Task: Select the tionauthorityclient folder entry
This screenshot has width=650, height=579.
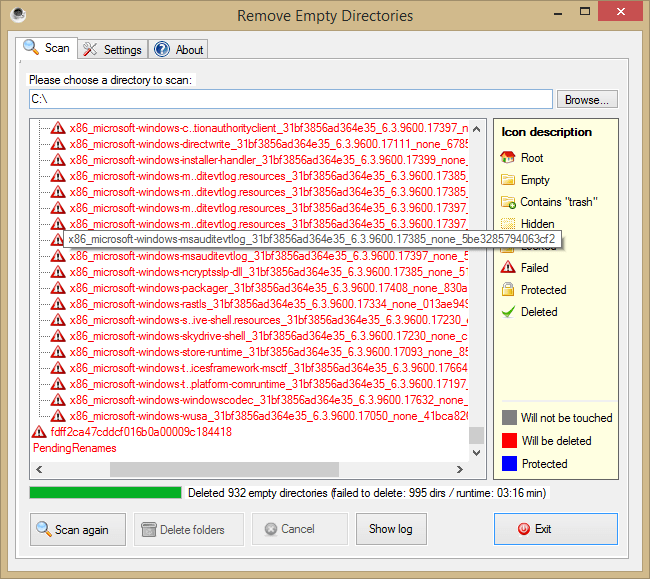Action: click(269, 128)
